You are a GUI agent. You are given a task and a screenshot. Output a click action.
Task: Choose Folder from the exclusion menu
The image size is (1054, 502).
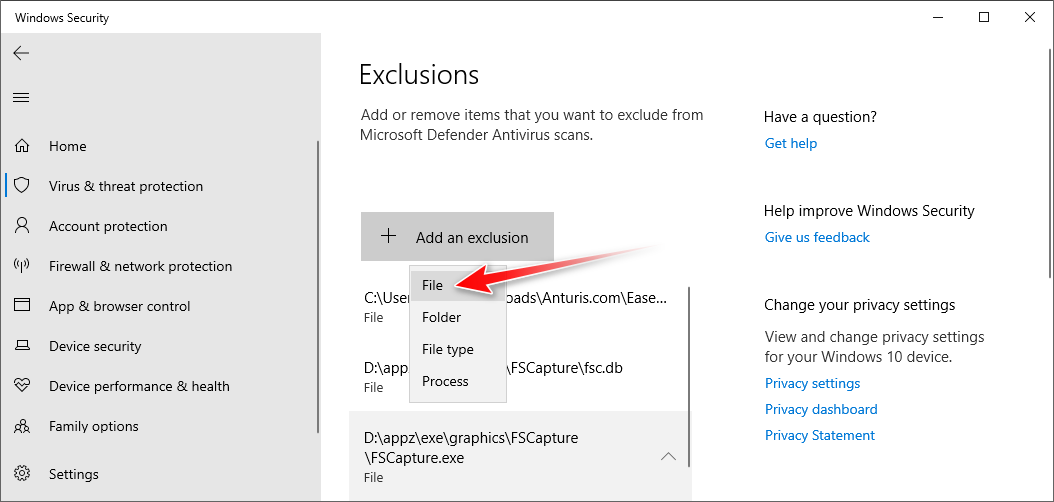coord(441,317)
